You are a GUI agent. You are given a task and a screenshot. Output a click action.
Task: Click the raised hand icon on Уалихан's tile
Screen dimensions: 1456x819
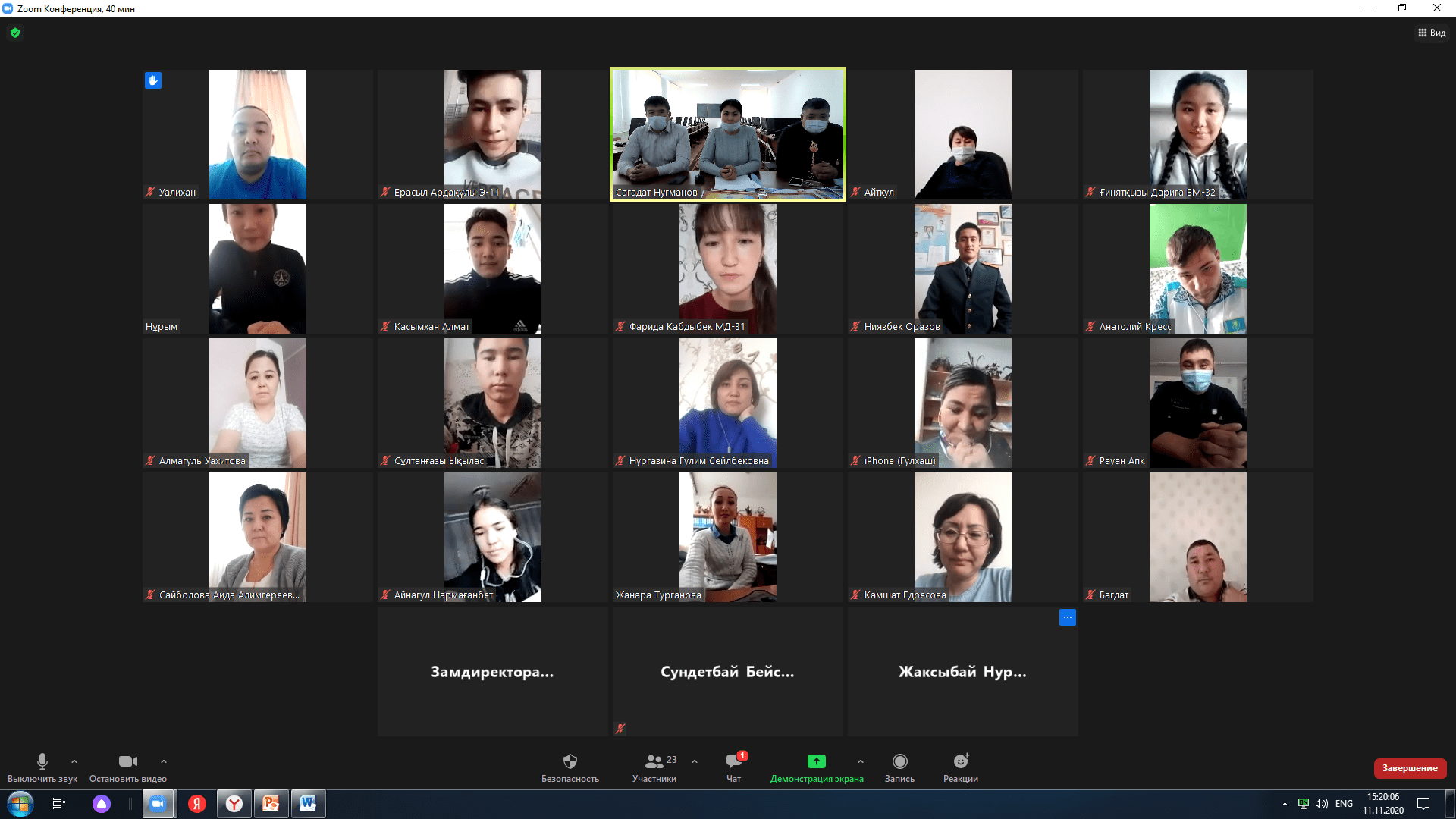point(153,80)
